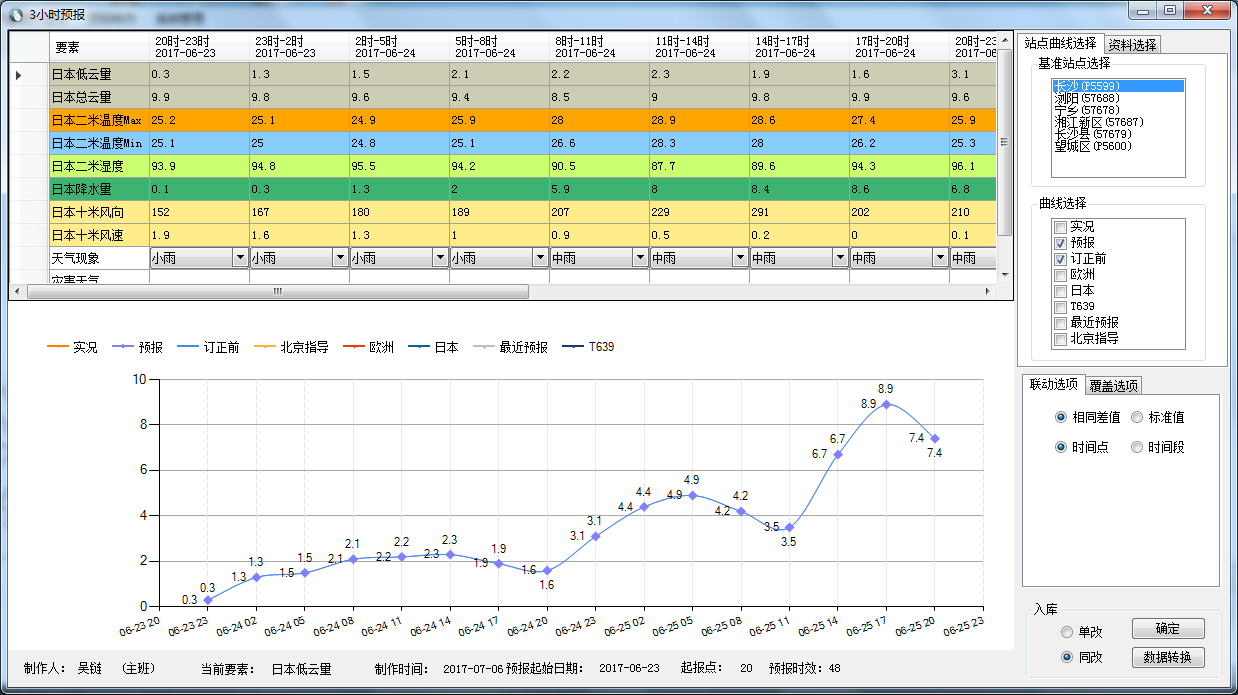Click the row selector arrow for 日本低云量
Screen dimensions: 1238x695
[x=19, y=74]
